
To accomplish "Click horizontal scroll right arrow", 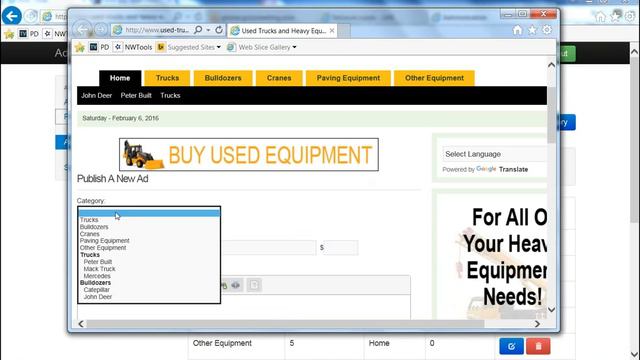I will point(537,324).
